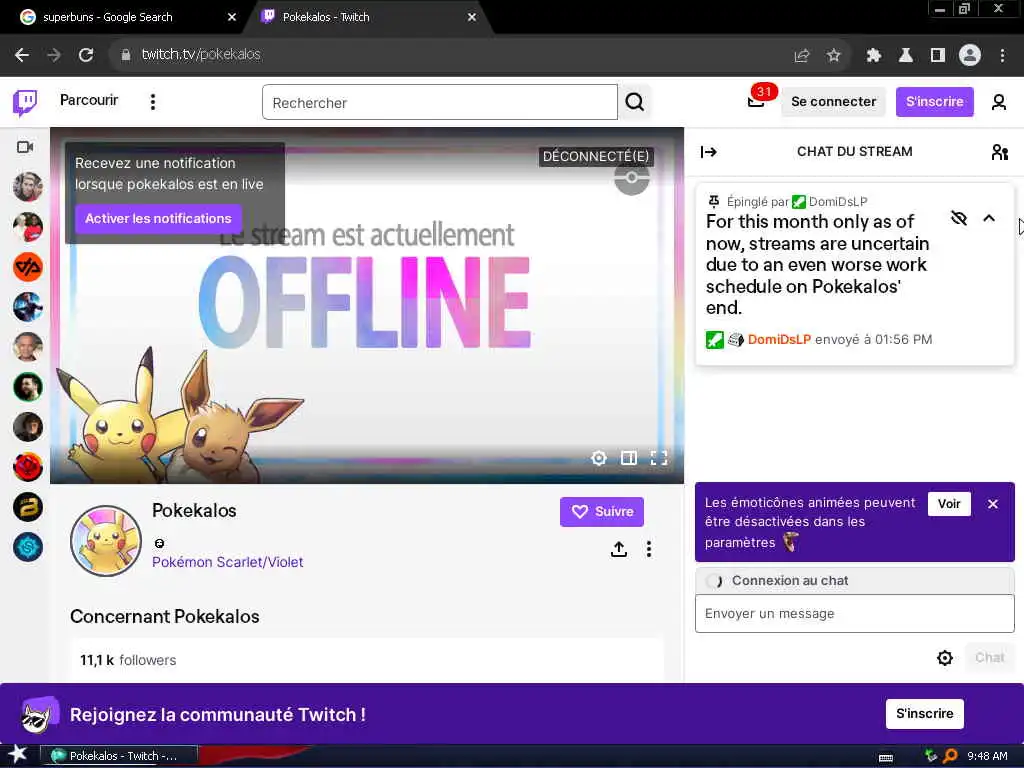The height and width of the screenshot is (768, 1024).
Task: Open the Parcourir browse page
Action: [89, 100]
